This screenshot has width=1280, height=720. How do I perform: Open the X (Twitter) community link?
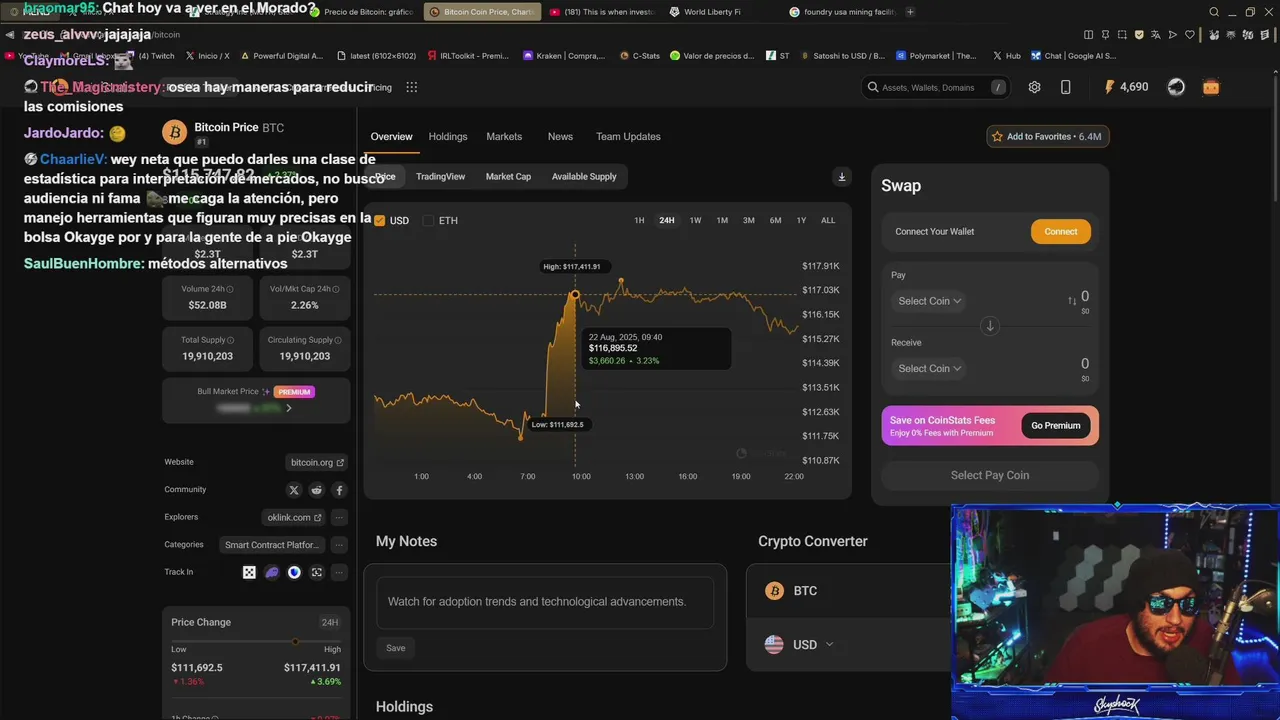point(294,490)
